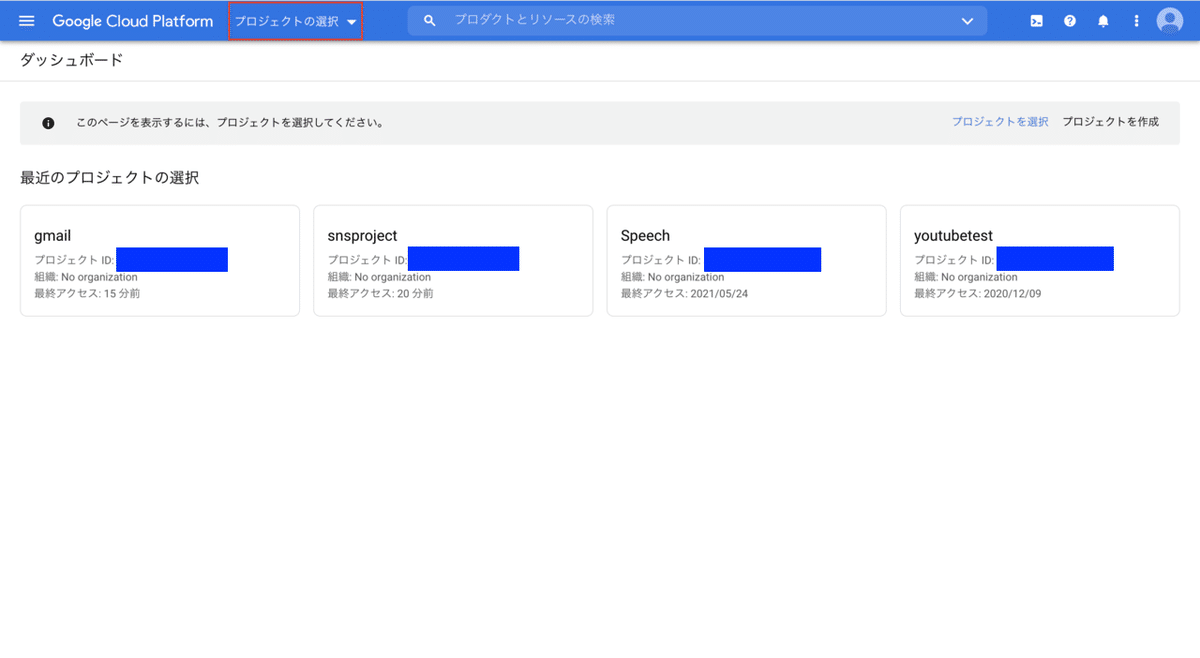This screenshot has height=658, width=1200.
Task: Open the hamburger navigation menu
Action: click(26, 21)
